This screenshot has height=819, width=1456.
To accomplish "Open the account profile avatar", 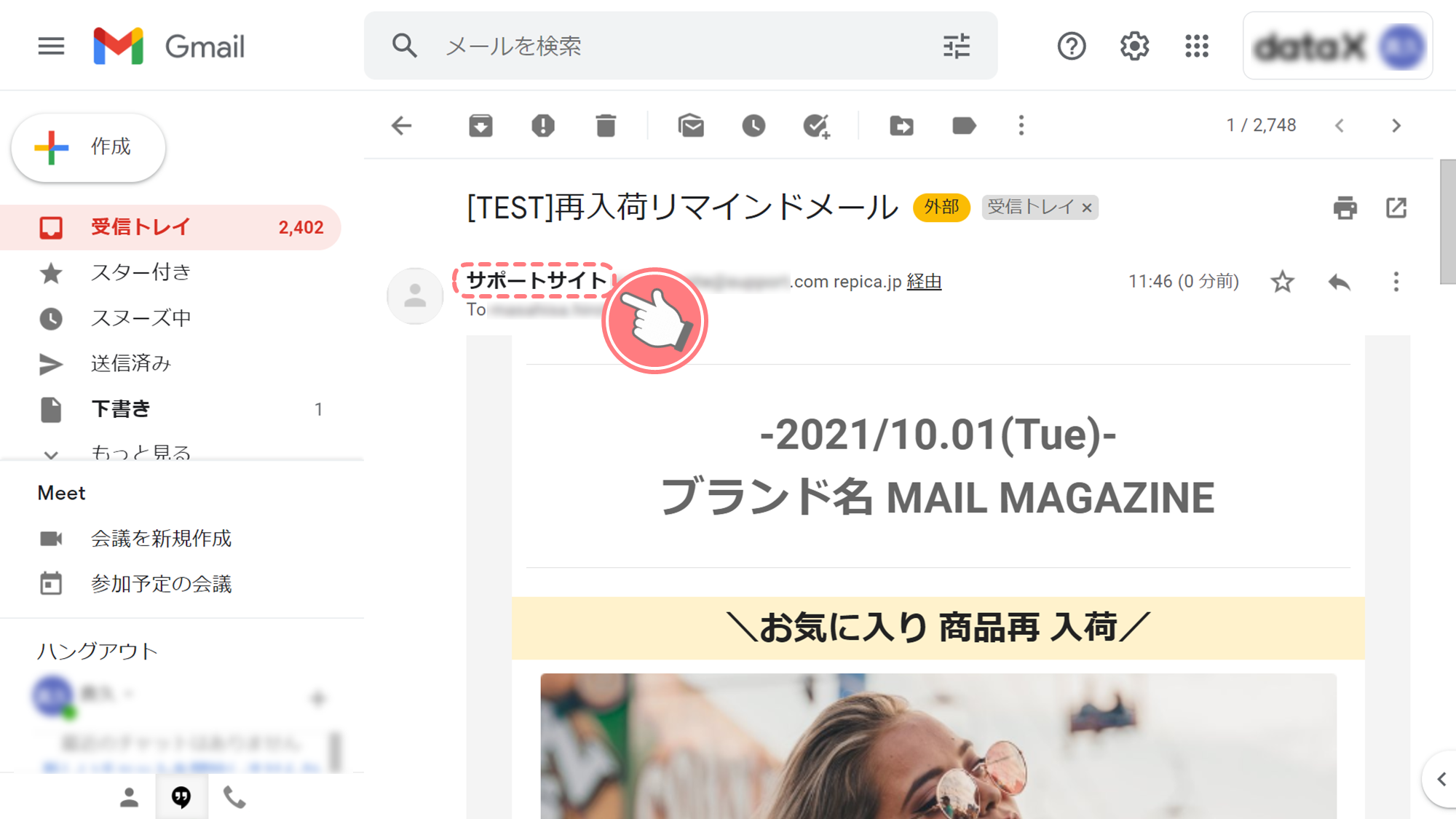I will [1403, 47].
